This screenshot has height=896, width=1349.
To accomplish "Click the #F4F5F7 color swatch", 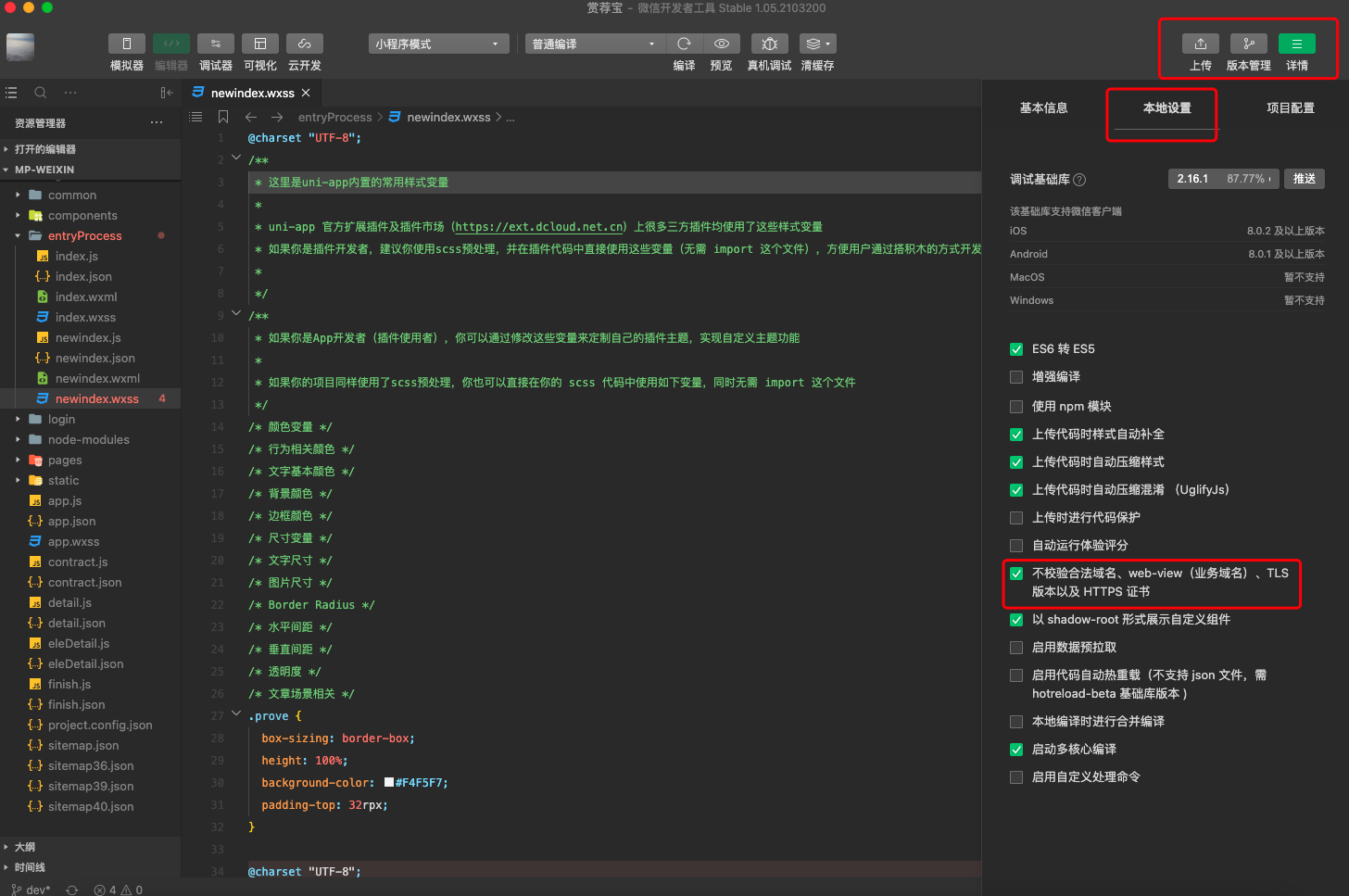I will point(389,783).
